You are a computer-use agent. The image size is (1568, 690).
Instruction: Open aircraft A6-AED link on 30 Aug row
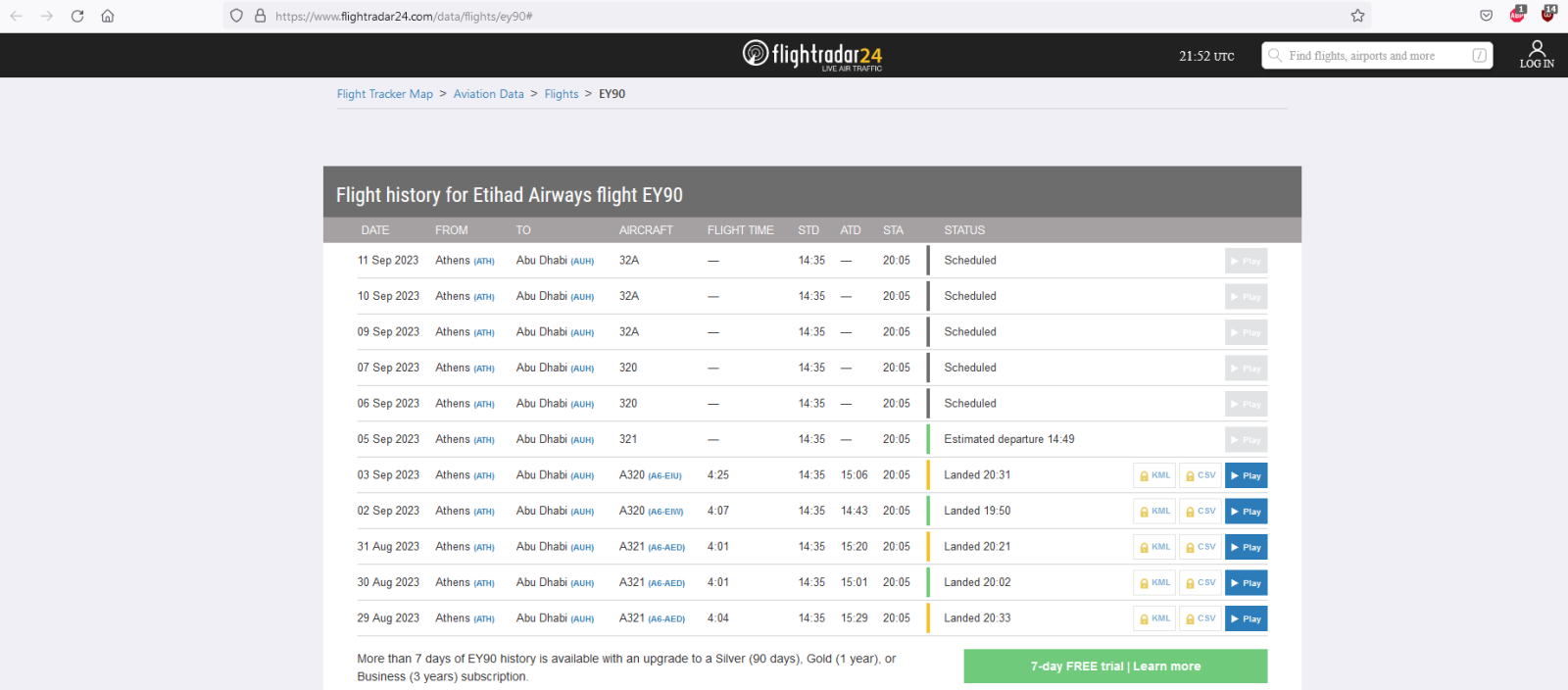point(666,583)
